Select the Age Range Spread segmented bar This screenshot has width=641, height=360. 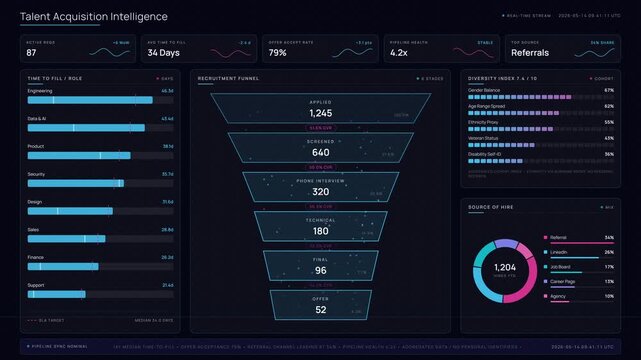tap(541, 113)
